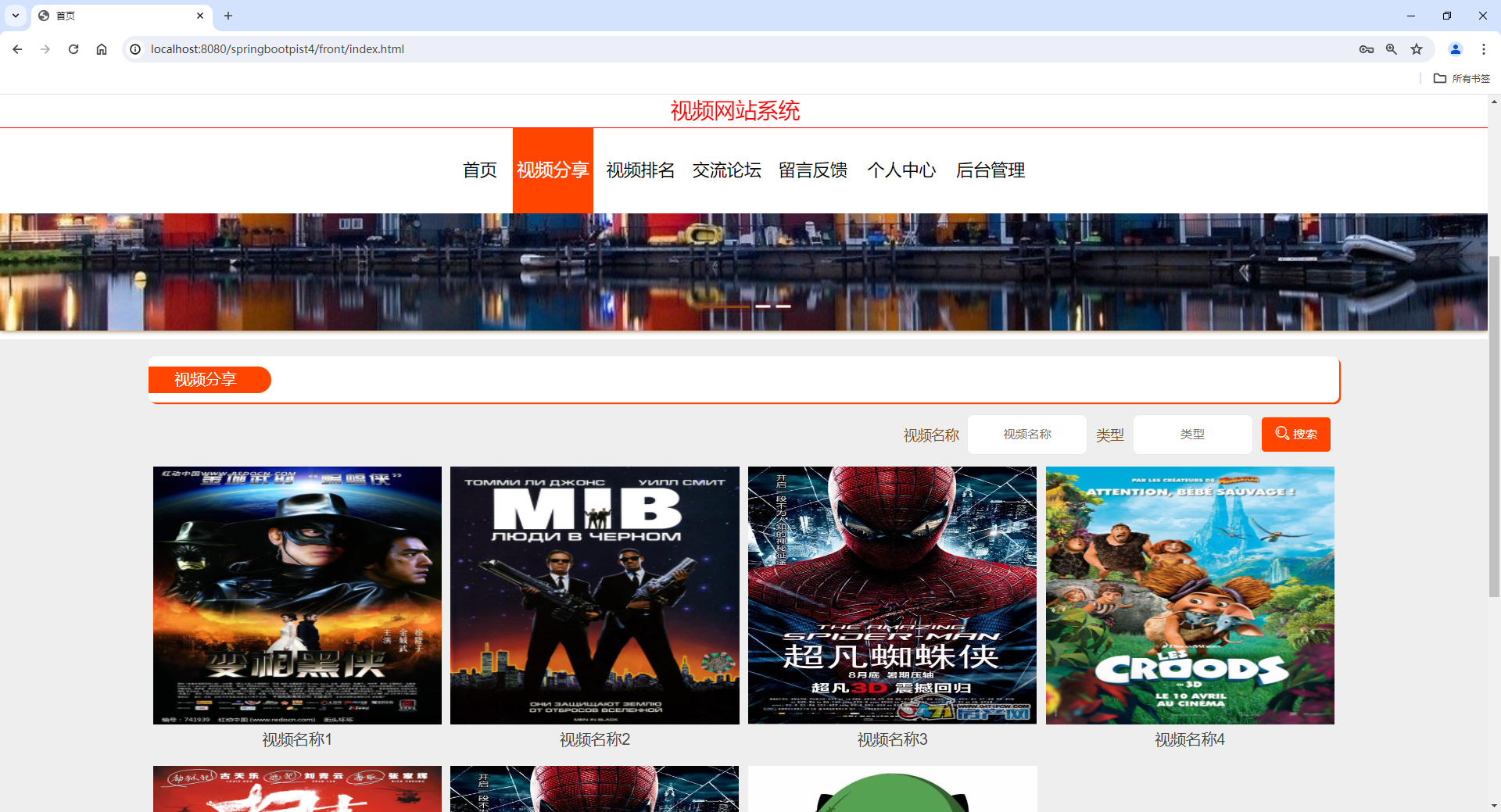The width and height of the screenshot is (1501, 812).
Task: Click the browser forward arrow
Action: coord(45,49)
